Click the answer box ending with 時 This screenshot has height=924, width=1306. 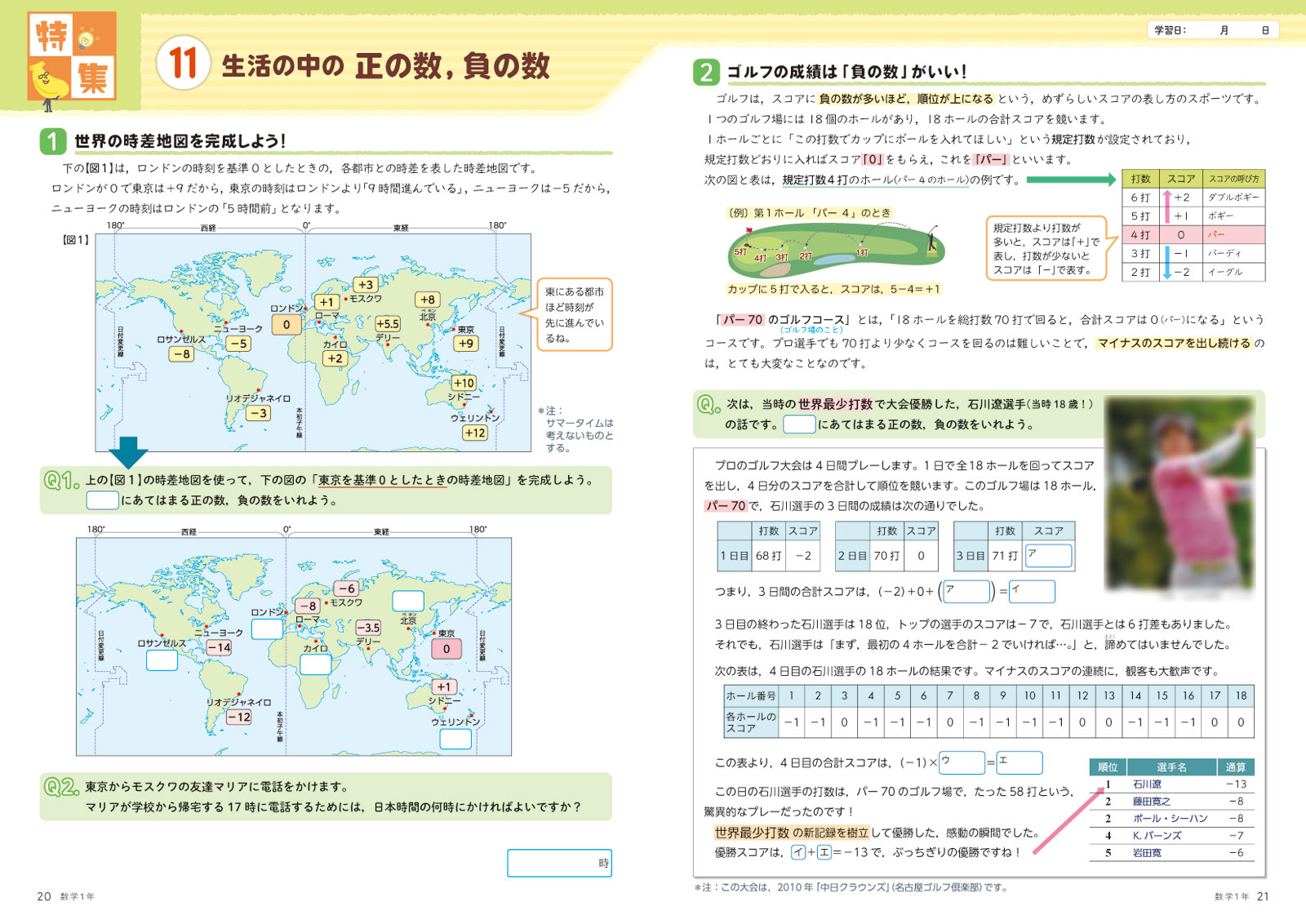[559, 863]
